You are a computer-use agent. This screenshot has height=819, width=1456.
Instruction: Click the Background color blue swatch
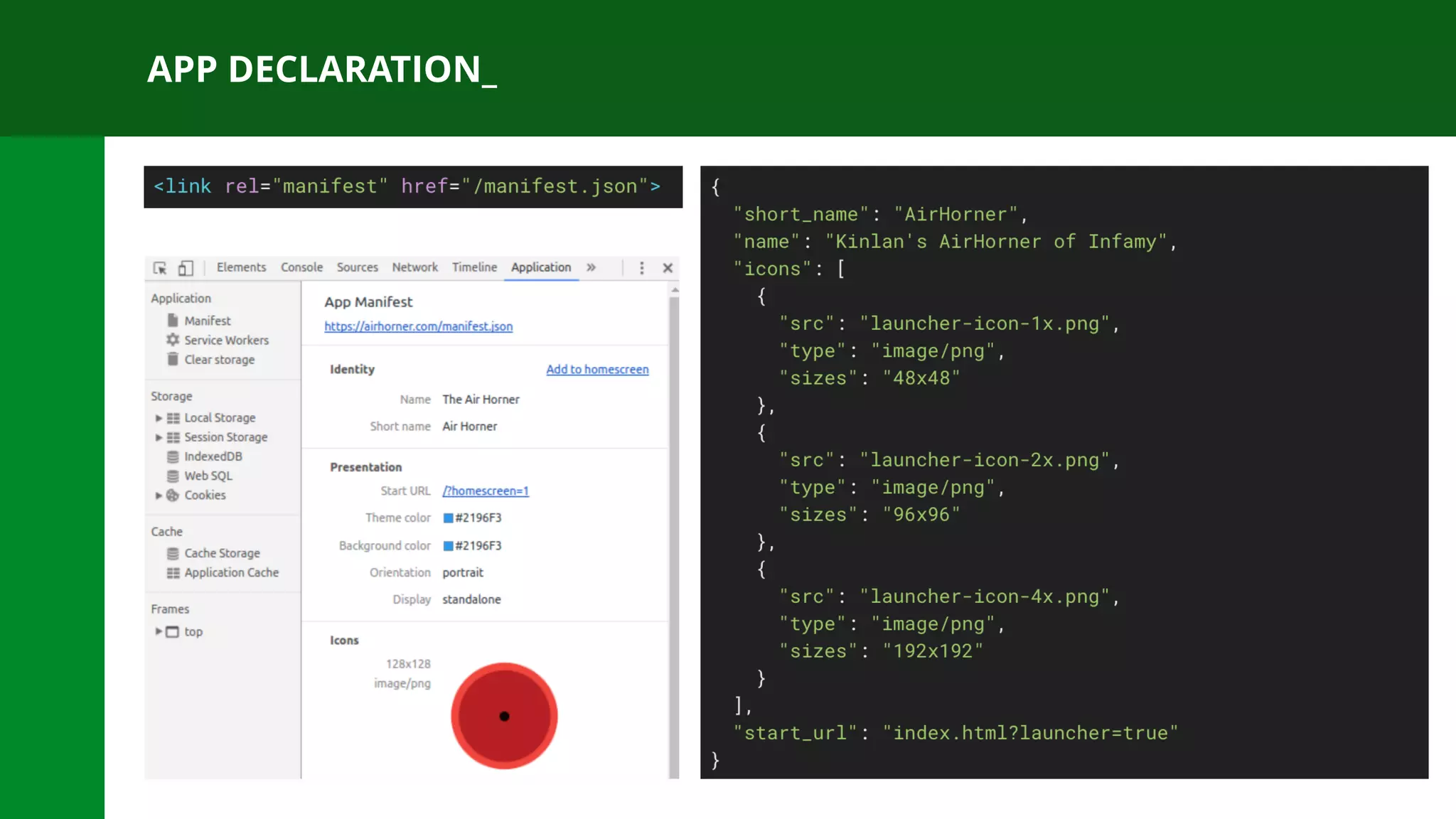click(x=449, y=546)
